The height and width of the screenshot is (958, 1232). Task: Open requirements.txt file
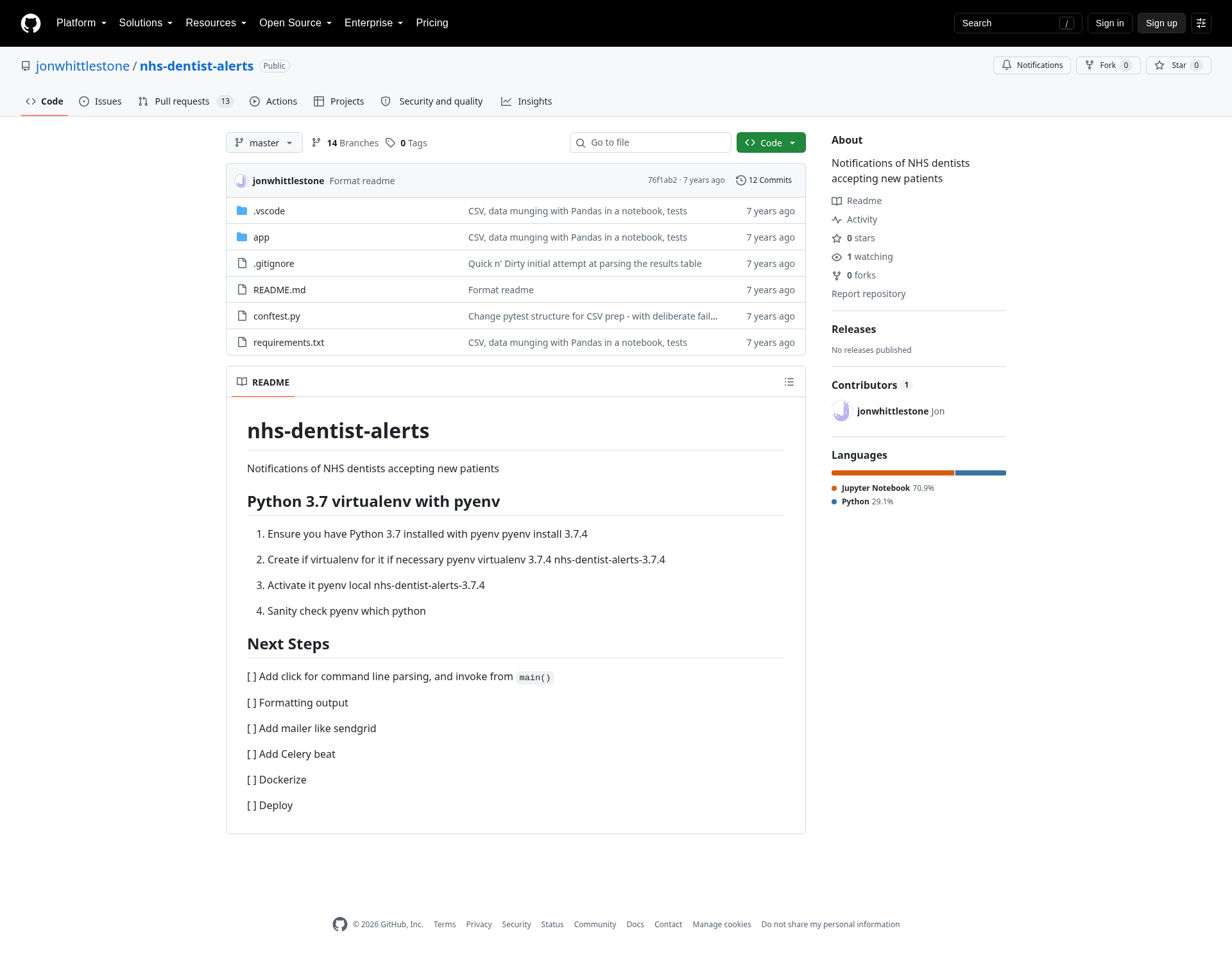point(289,343)
